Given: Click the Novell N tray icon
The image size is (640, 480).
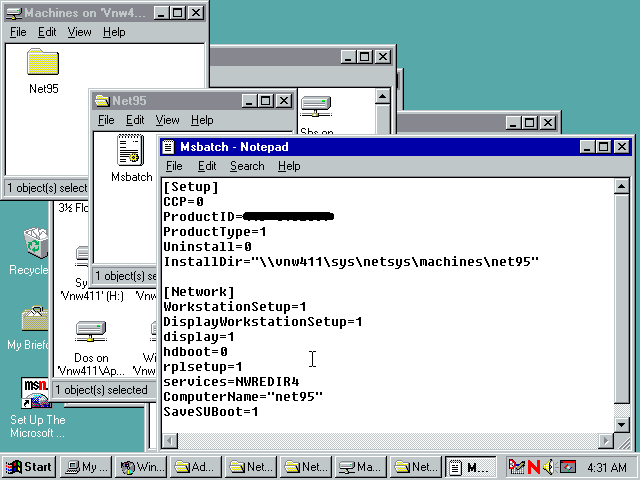Looking at the screenshot, I should click(x=534, y=467).
